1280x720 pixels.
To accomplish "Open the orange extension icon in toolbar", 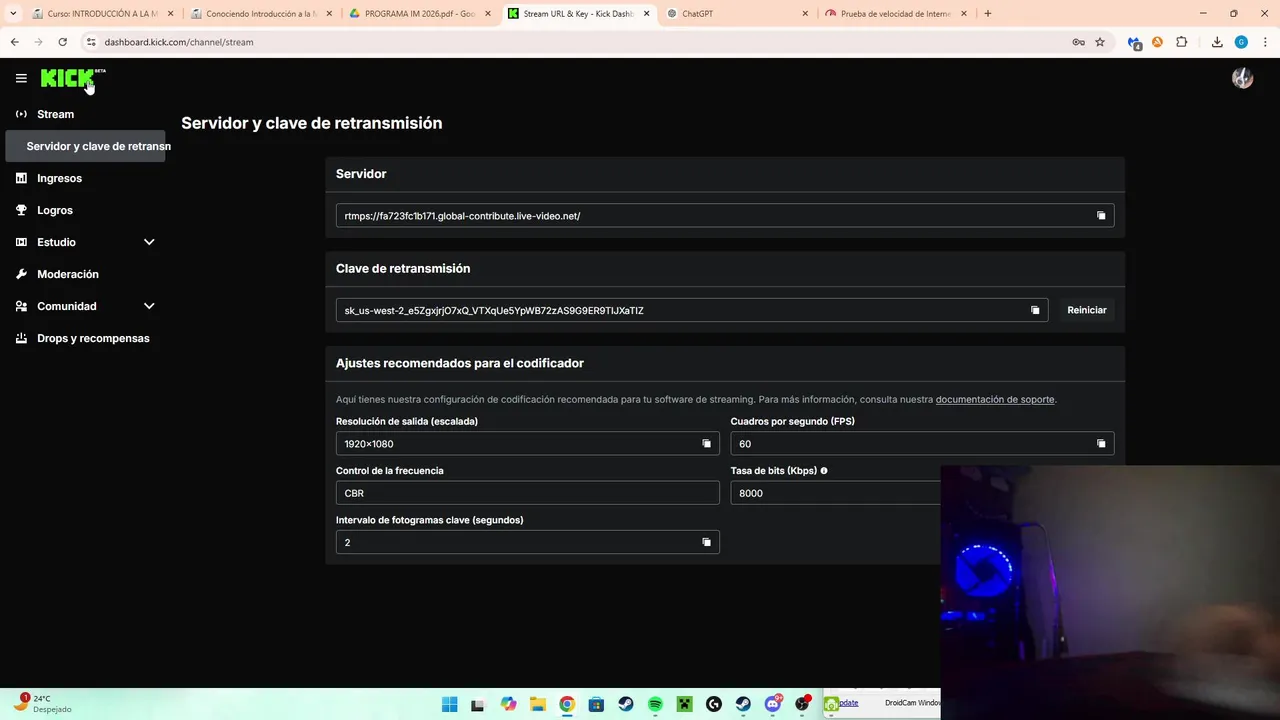I will (x=1158, y=42).
